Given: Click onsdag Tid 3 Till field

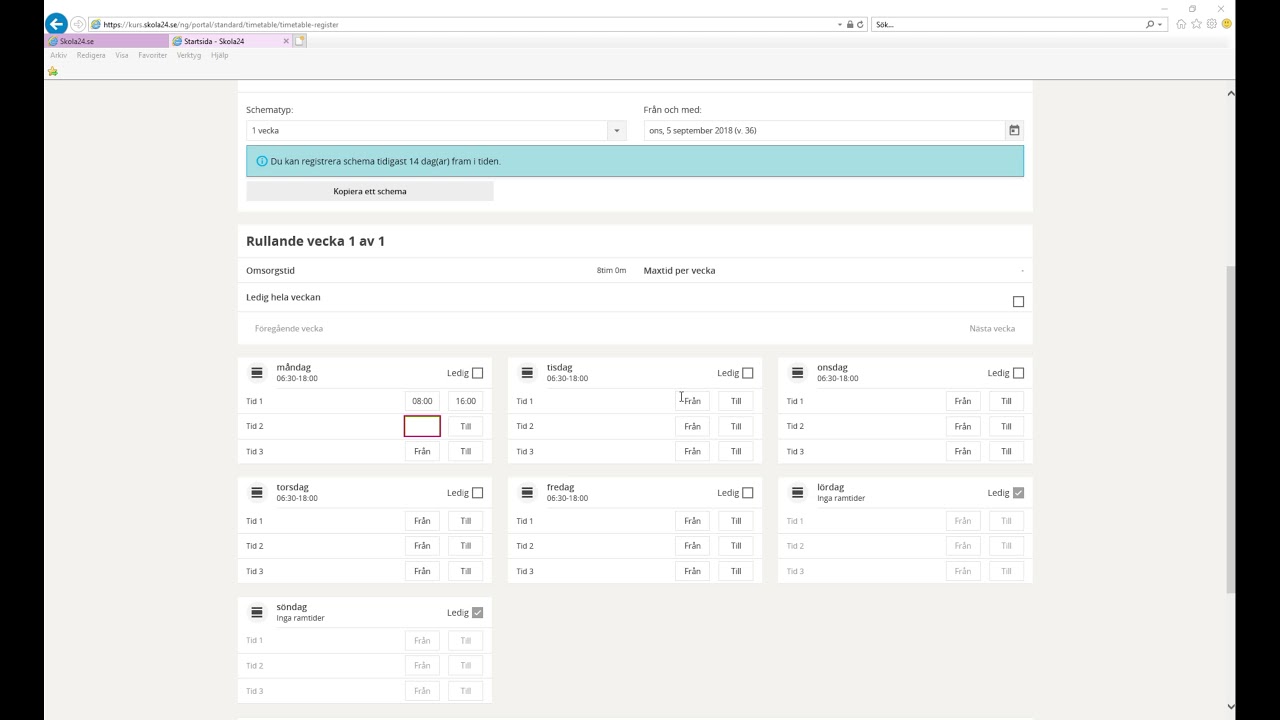Looking at the screenshot, I should [1006, 451].
